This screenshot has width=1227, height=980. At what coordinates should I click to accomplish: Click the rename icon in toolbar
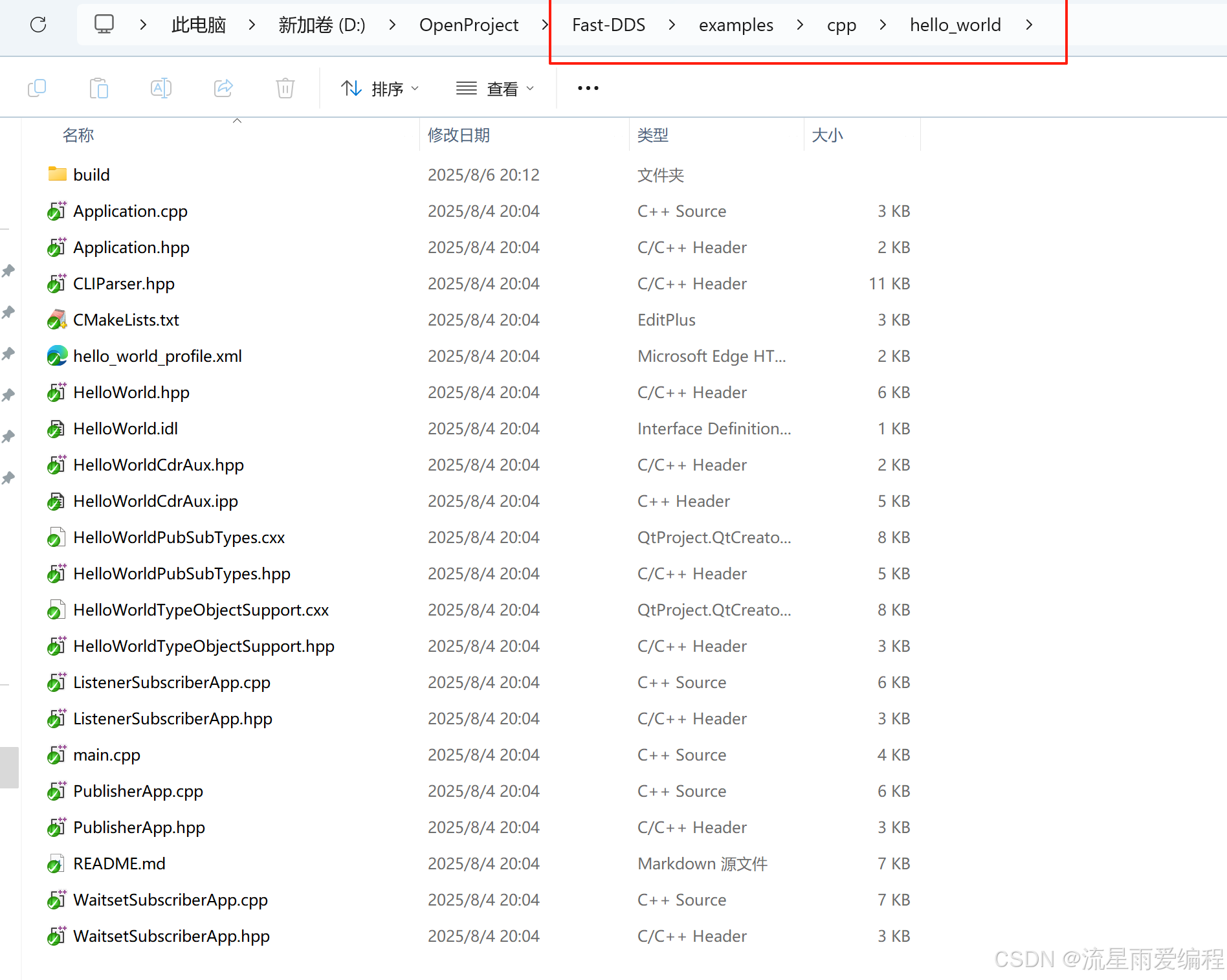pyautogui.click(x=160, y=88)
